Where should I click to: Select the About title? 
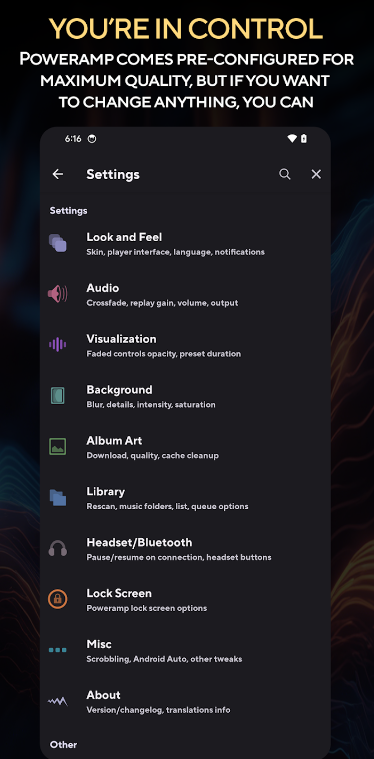click(103, 695)
